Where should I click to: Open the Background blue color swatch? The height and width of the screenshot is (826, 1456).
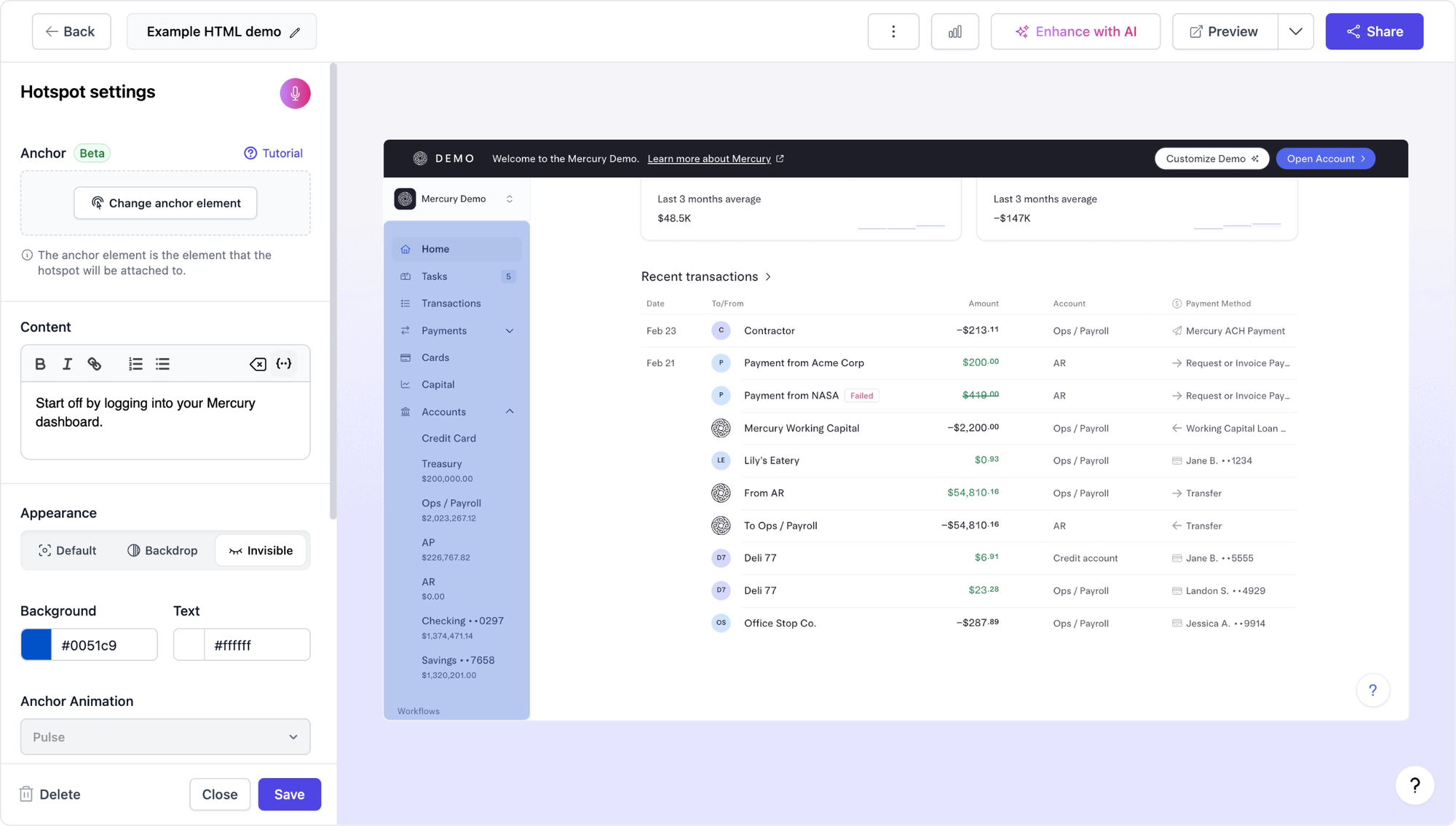36,645
